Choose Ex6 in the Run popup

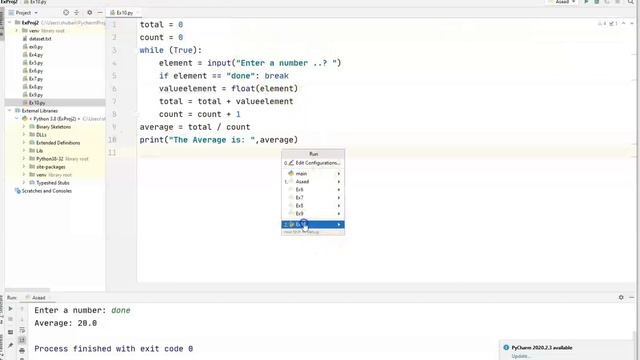(313, 190)
